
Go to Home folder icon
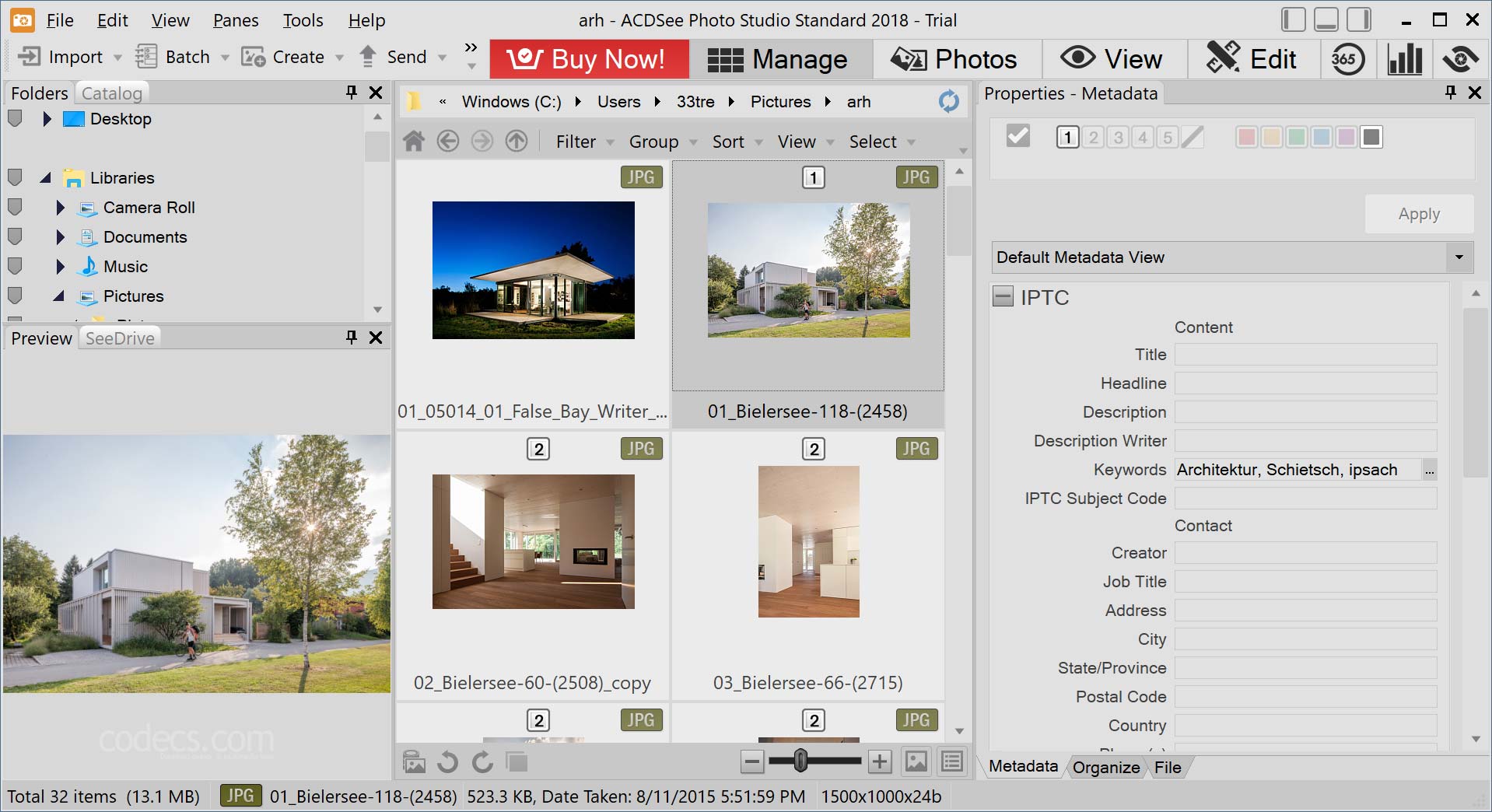point(414,142)
